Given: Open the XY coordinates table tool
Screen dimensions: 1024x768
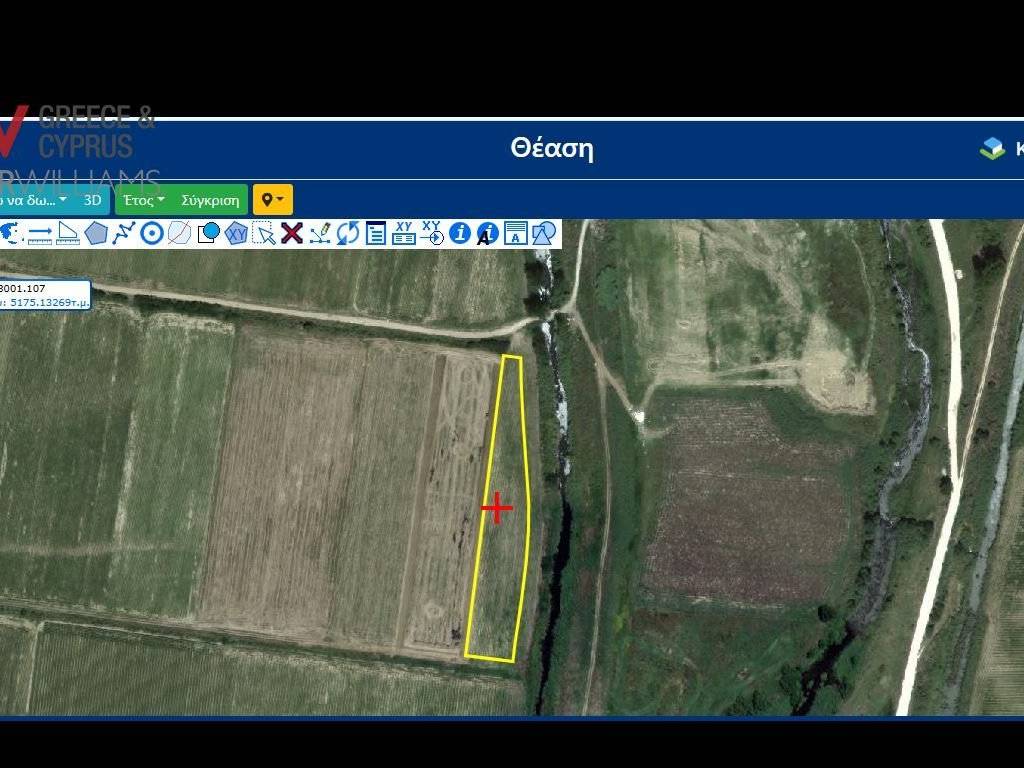Looking at the screenshot, I should point(404,234).
